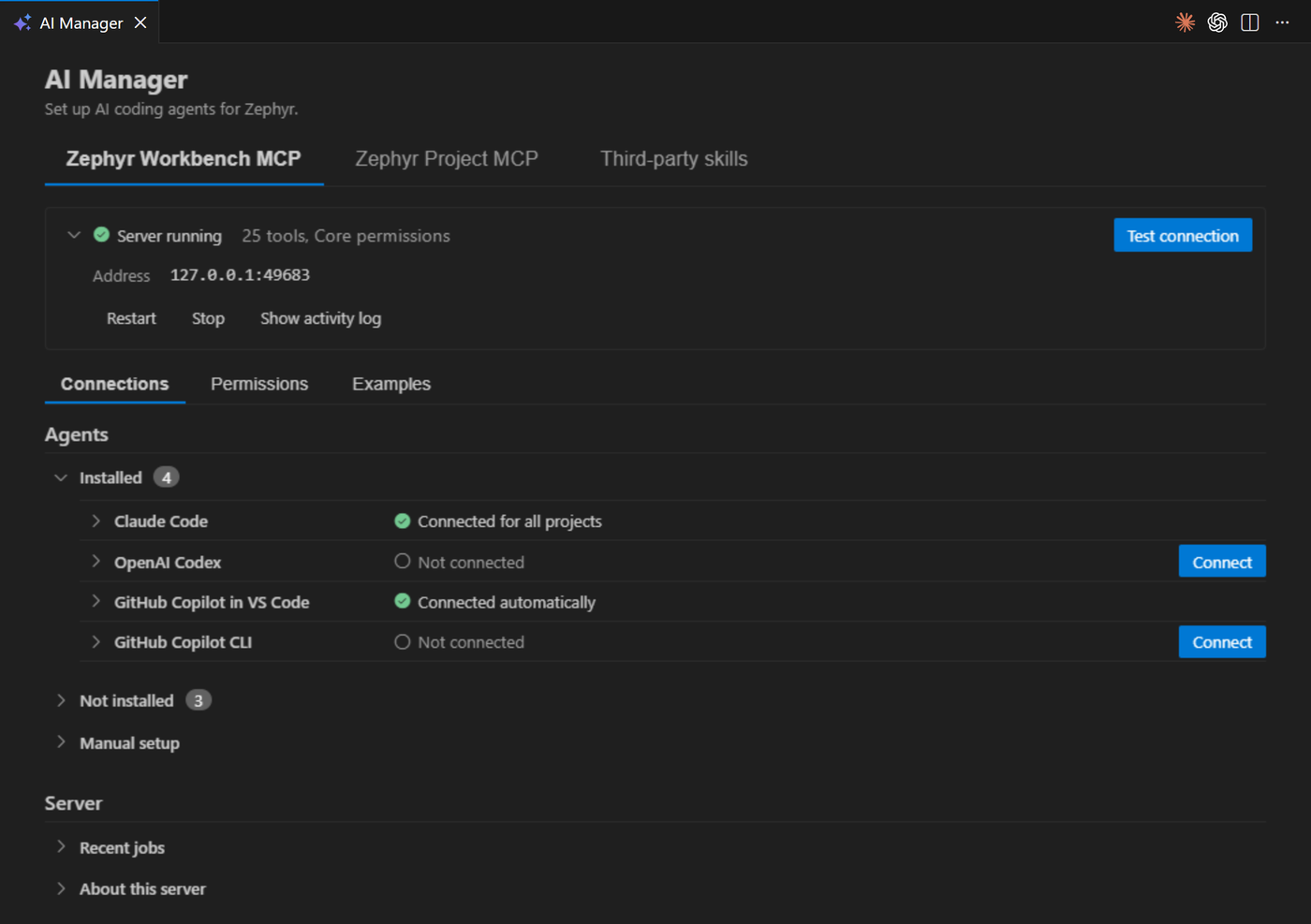Expand the Not installed agents section

[x=61, y=700]
